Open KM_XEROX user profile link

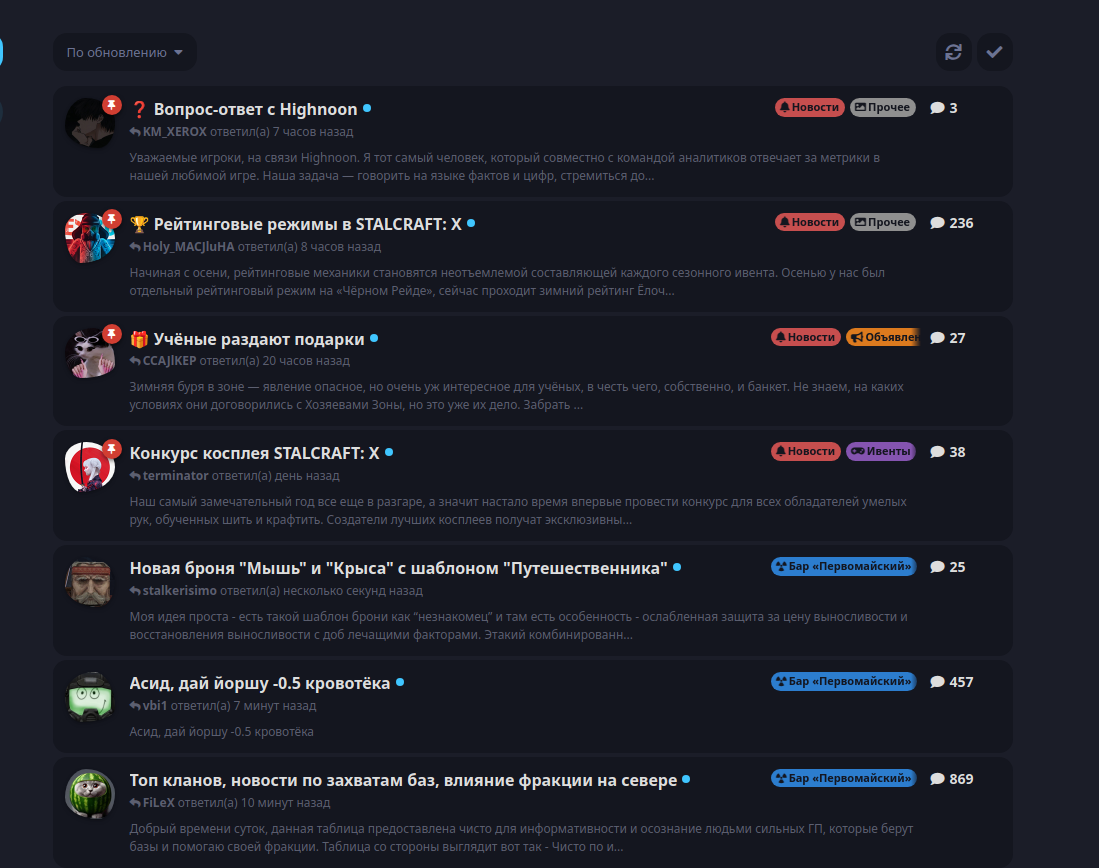tap(175, 132)
